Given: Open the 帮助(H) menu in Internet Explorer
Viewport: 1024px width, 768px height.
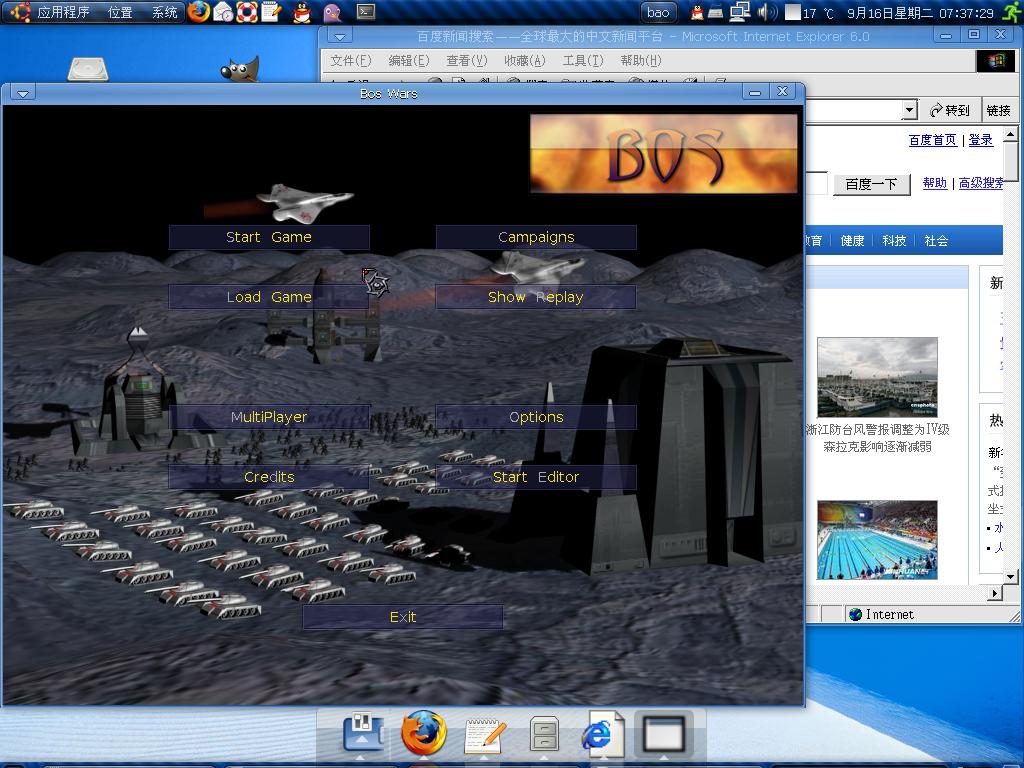Looking at the screenshot, I should tap(641, 61).
